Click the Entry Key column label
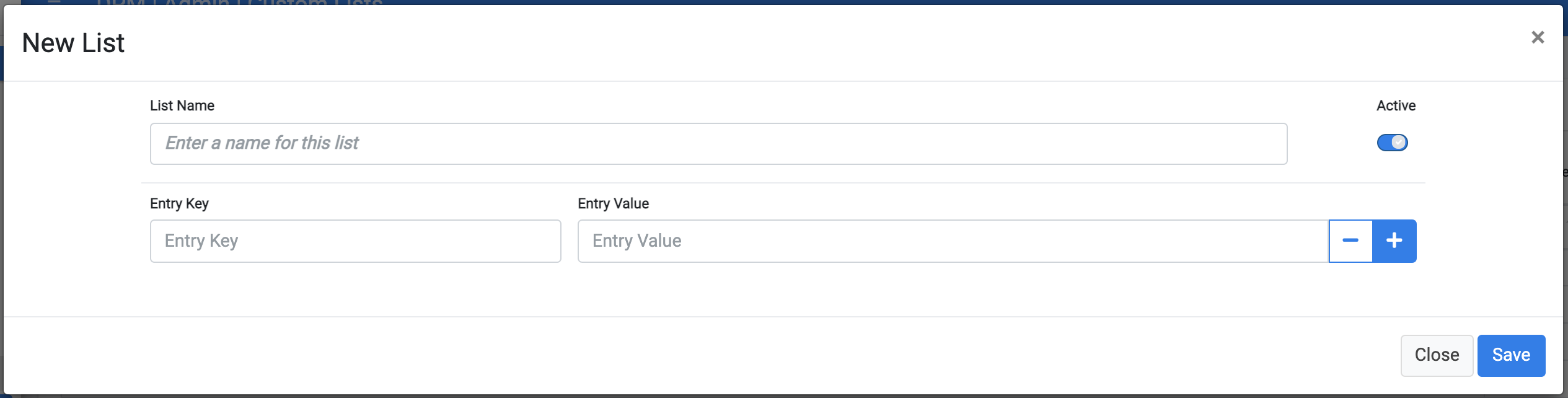The image size is (1568, 398). tap(179, 203)
